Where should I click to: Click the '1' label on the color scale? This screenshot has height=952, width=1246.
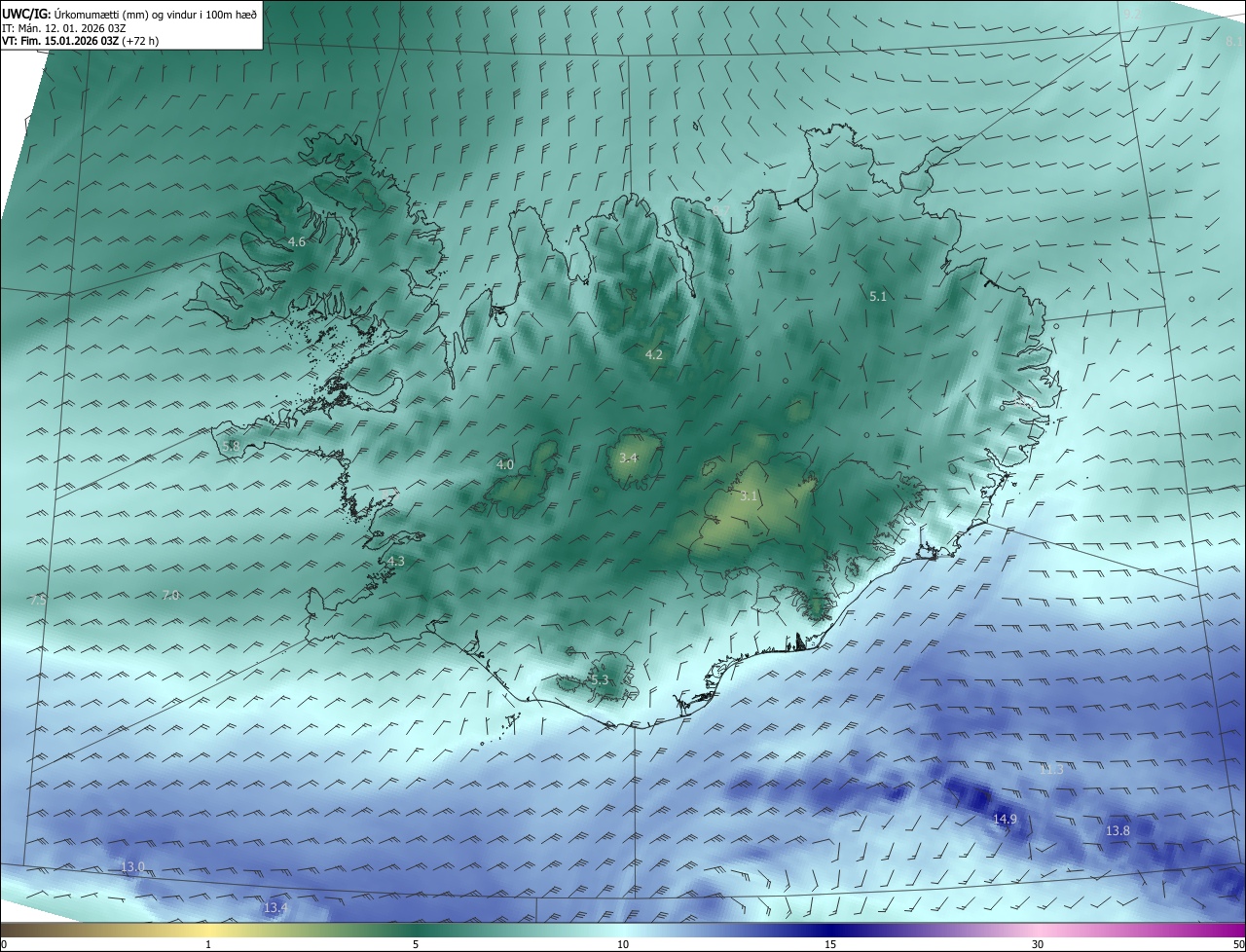(x=208, y=944)
